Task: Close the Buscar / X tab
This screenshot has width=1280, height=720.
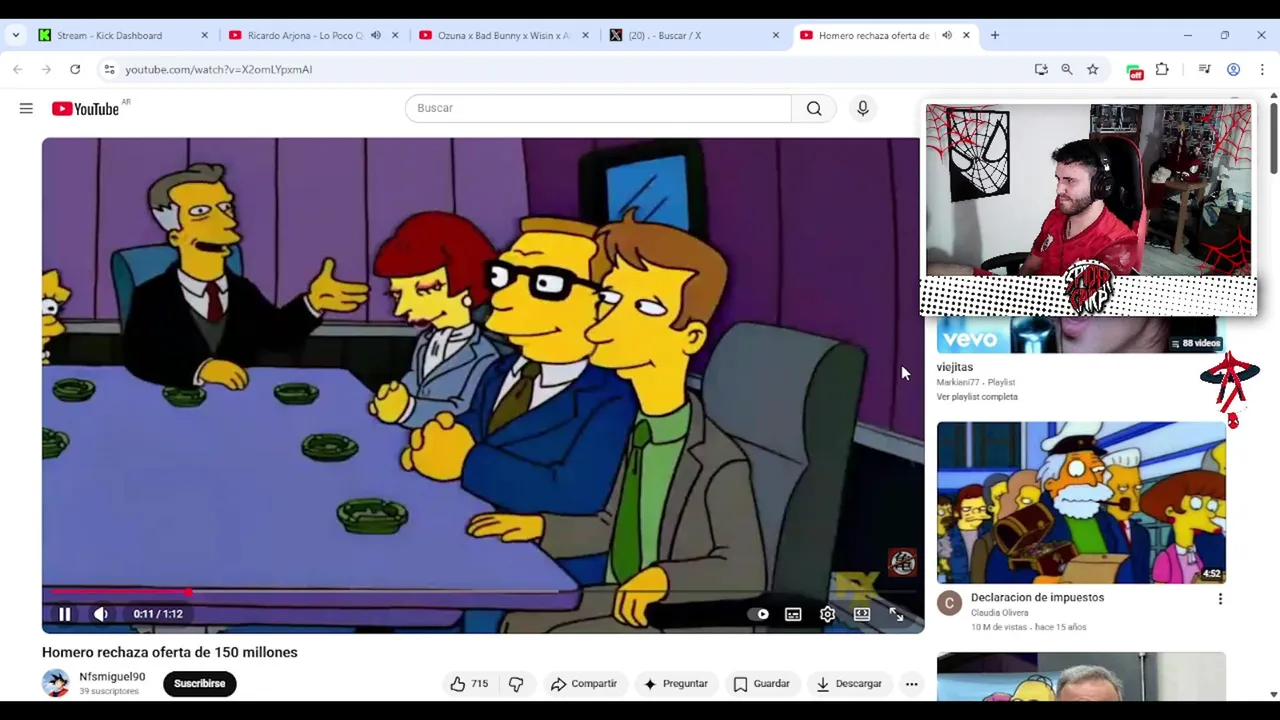Action: (x=775, y=35)
